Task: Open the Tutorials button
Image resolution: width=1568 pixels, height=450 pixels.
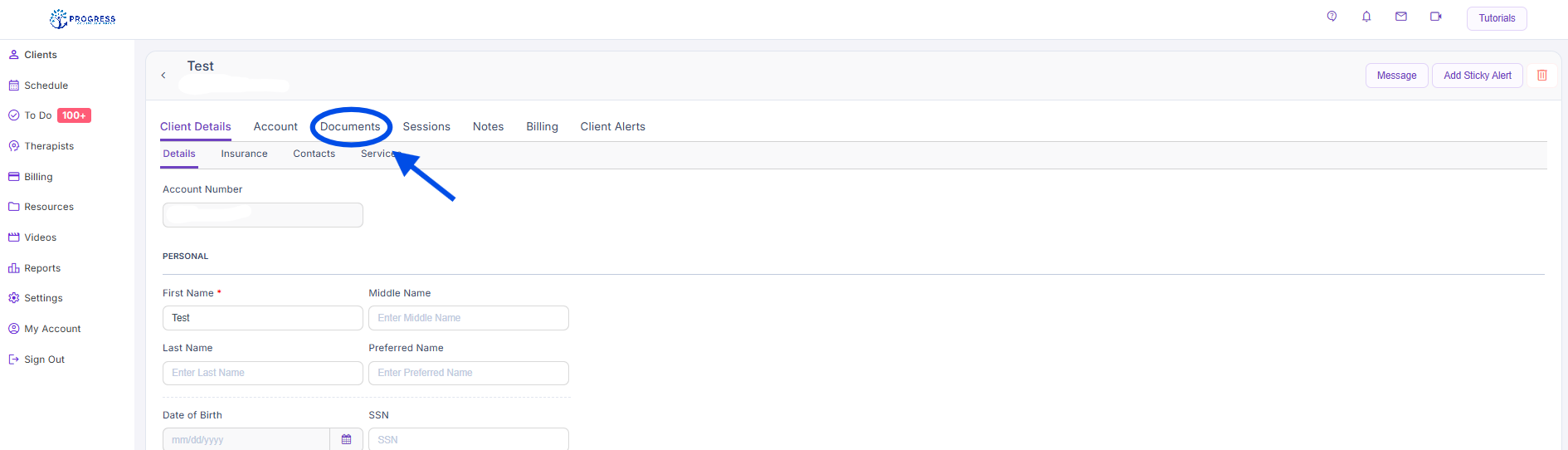Action: pyautogui.click(x=1496, y=18)
